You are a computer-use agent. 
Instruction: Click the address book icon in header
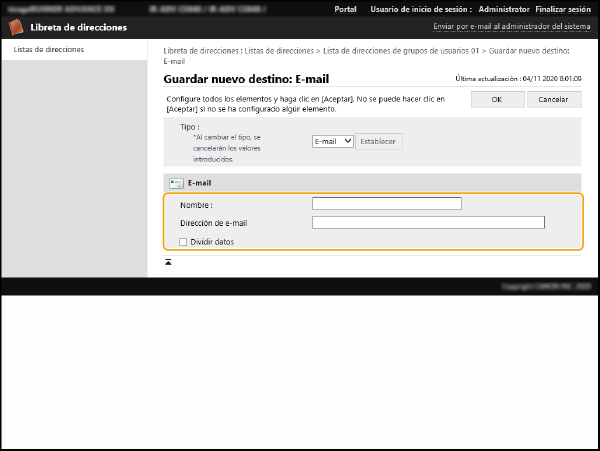click(x=16, y=28)
